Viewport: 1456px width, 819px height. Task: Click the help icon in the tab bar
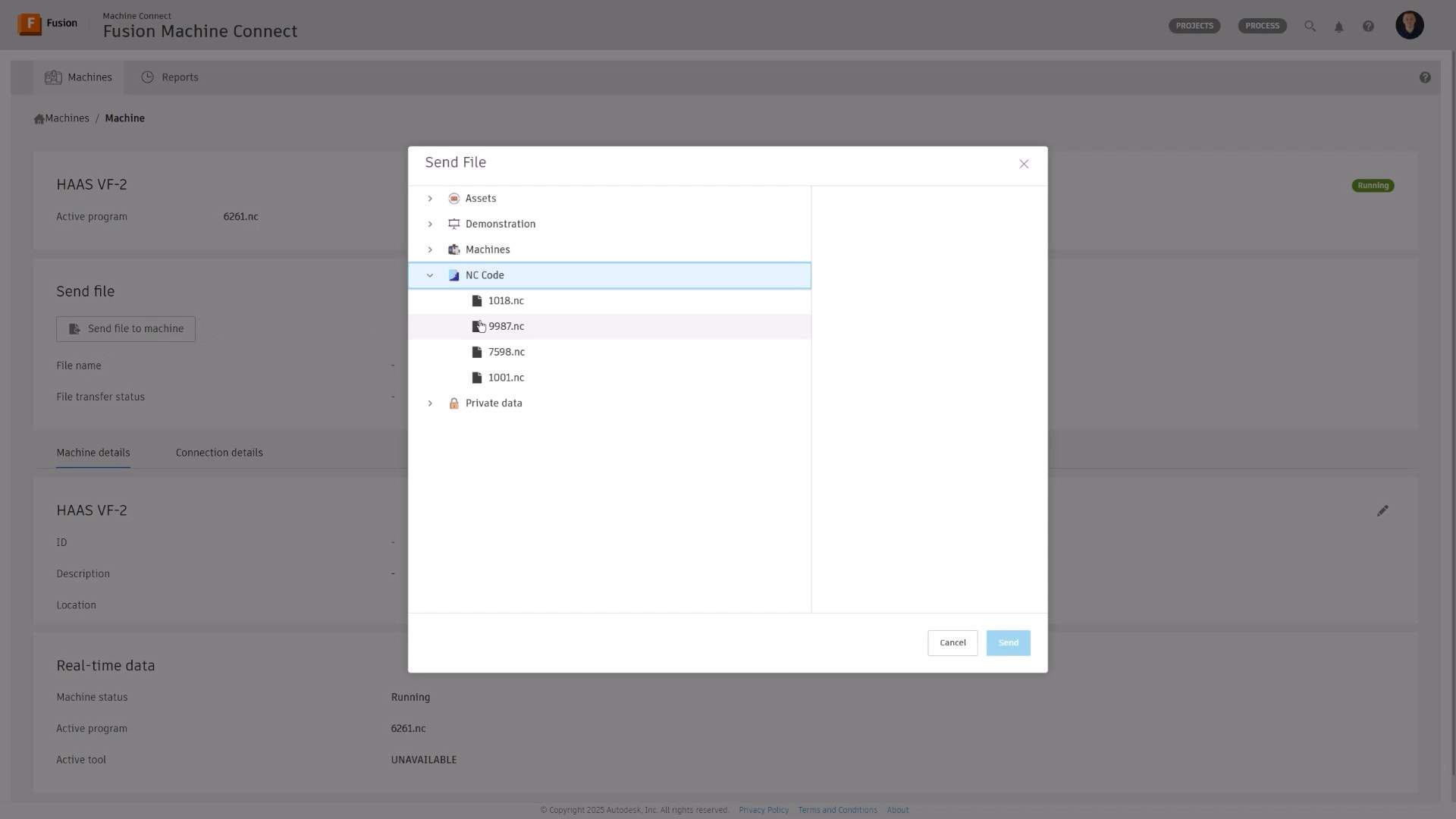coord(1425,77)
